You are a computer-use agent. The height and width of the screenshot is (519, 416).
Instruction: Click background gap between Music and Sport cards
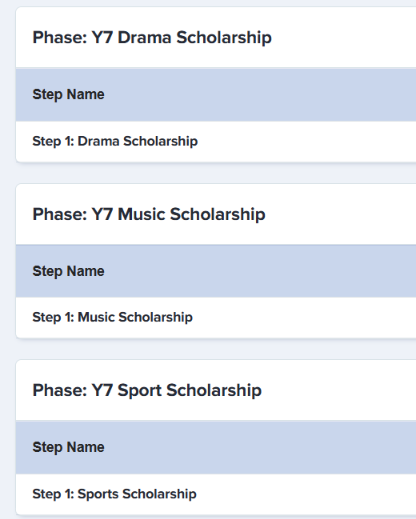click(216, 349)
